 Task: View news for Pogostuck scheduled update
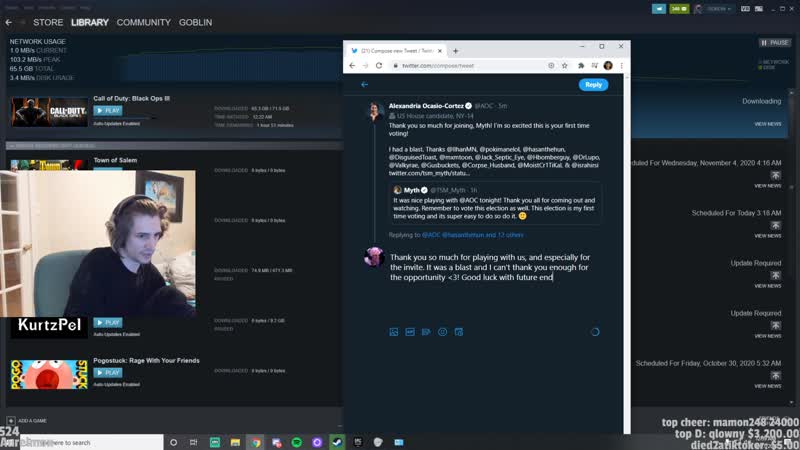[x=767, y=386]
